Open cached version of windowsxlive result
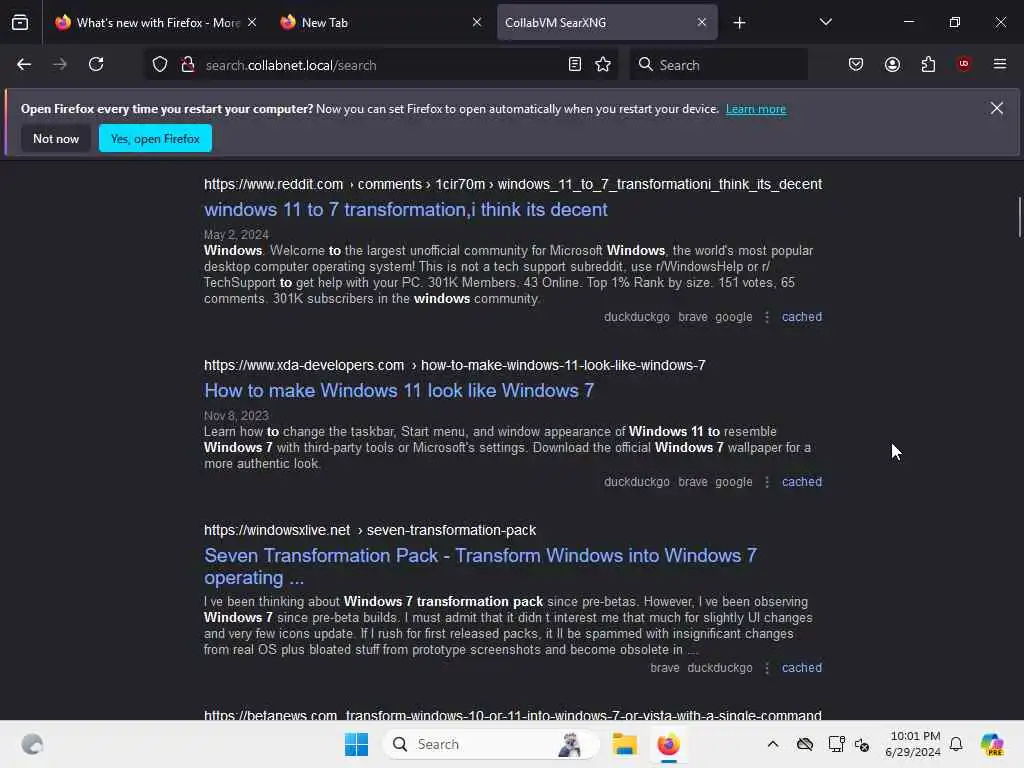Viewport: 1024px width, 768px height. [x=802, y=668]
